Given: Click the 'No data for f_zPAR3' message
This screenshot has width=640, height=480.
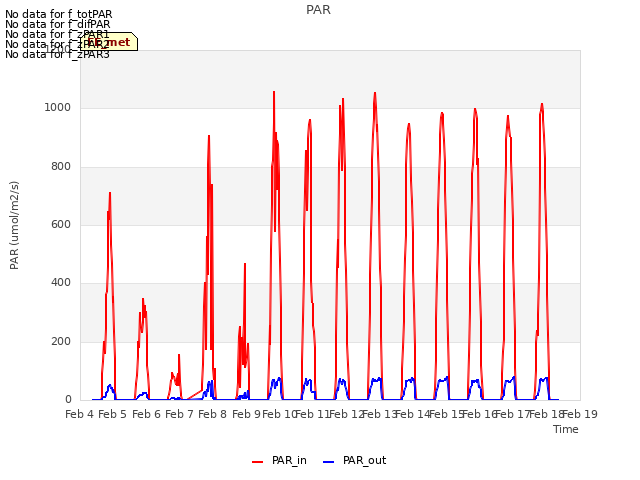Looking at the screenshot, I should (x=57, y=54).
